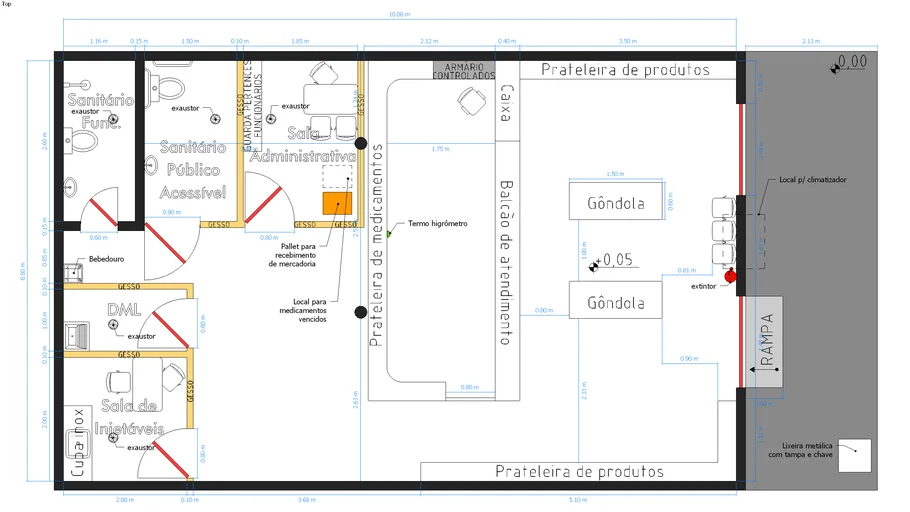Select the Bebedouro fixture symbol
The height and width of the screenshot is (512, 910).
click(x=73, y=272)
